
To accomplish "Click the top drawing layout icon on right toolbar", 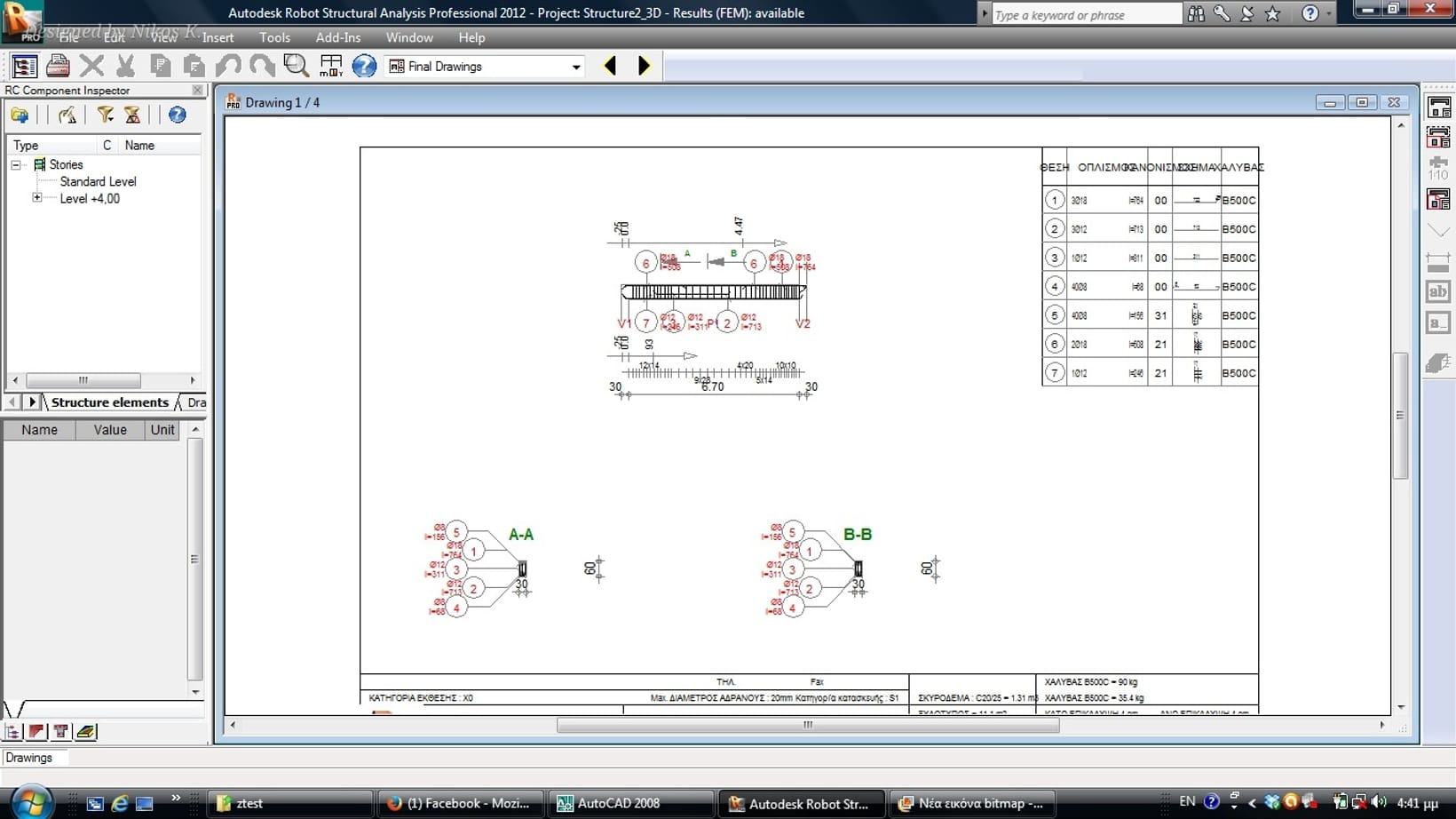I will click(1438, 107).
